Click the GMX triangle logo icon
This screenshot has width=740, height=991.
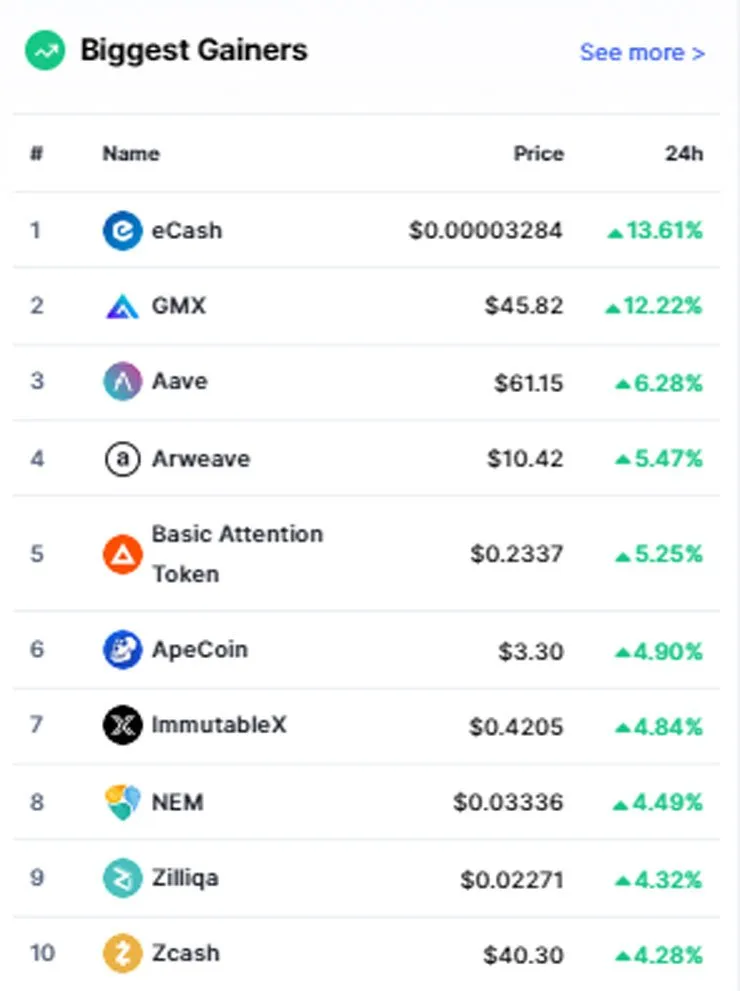click(x=123, y=307)
